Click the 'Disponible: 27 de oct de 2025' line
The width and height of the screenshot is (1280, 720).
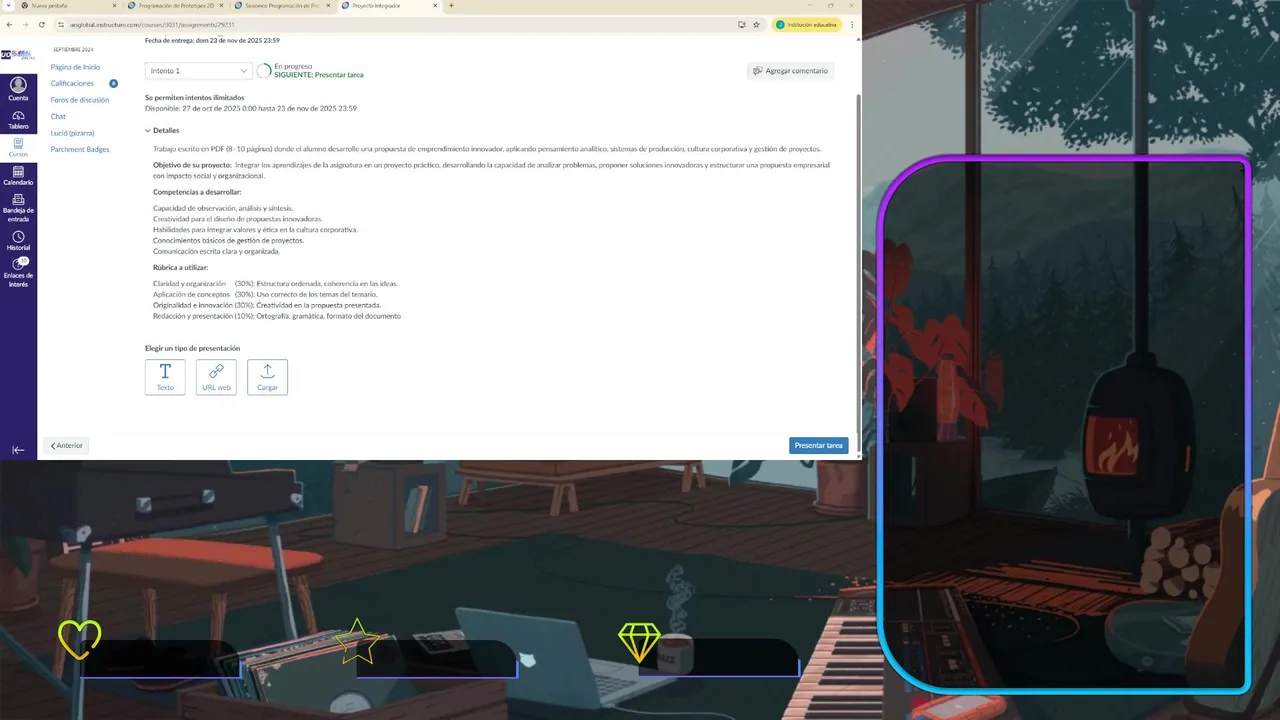coord(251,108)
